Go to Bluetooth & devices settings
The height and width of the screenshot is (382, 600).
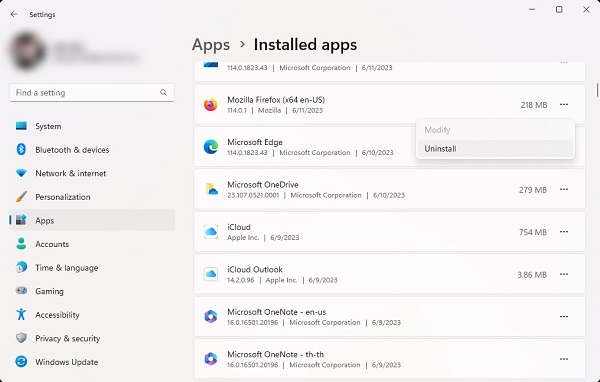pyautogui.click(x=92, y=149)
